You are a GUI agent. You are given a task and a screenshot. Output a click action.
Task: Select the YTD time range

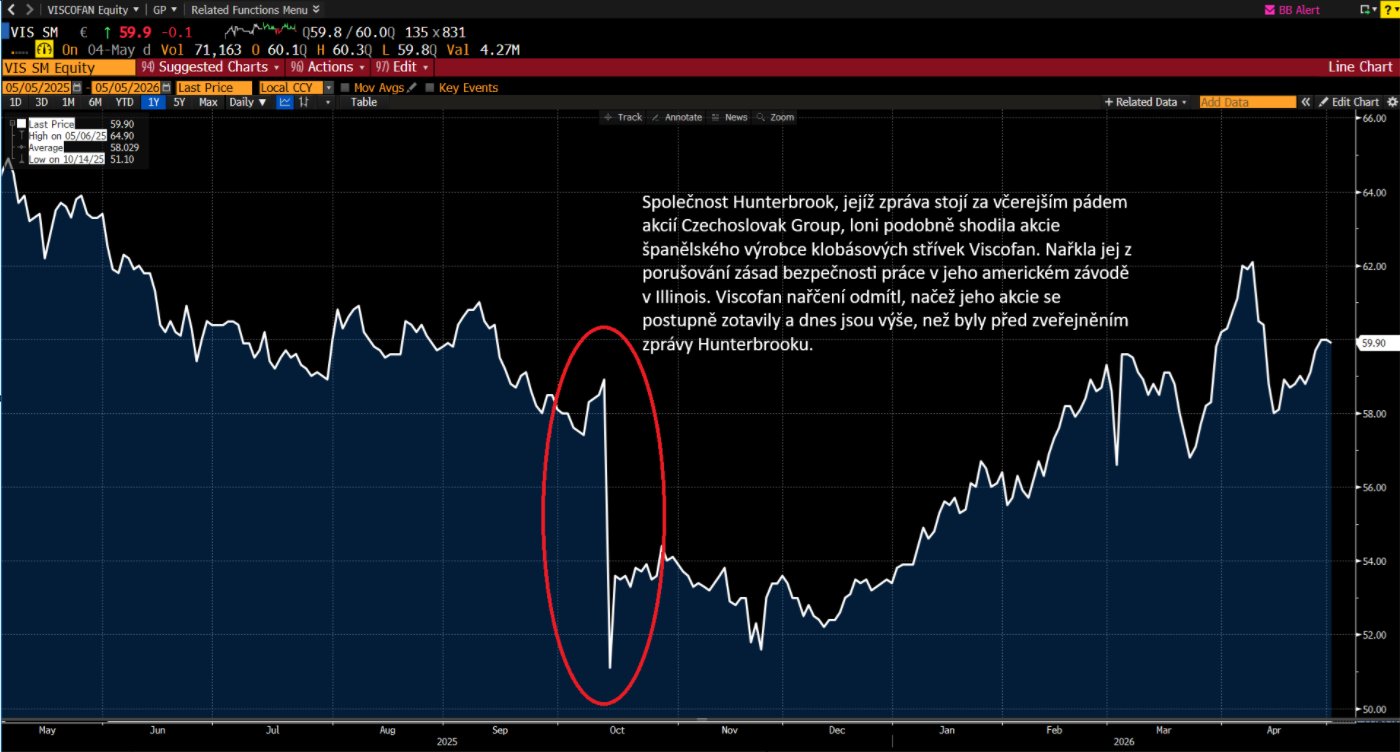[124, 102]
